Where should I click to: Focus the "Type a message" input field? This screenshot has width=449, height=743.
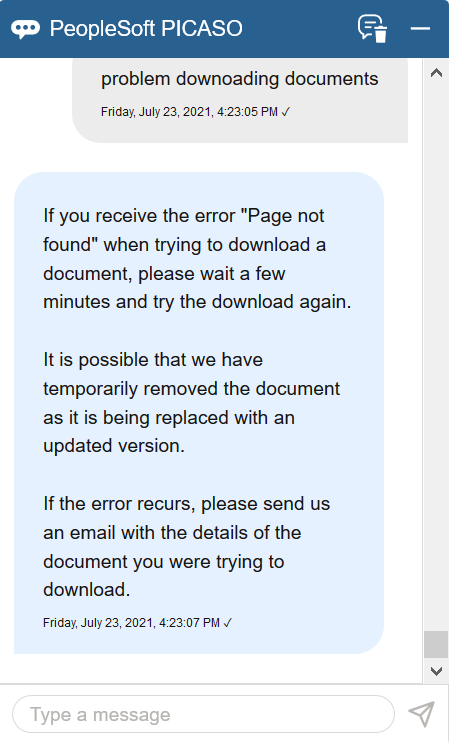coord(203,714)
